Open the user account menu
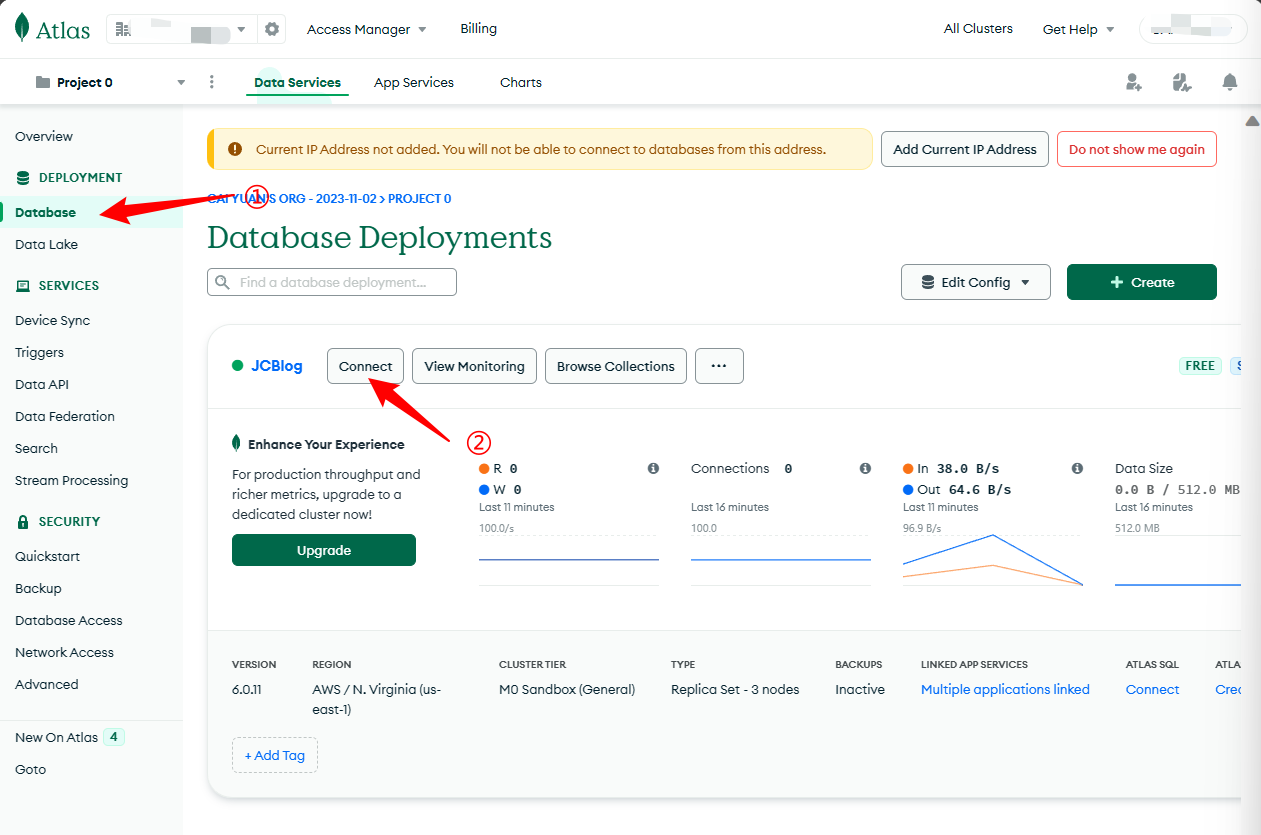The image size is (1261, 835). [1193, 29]
